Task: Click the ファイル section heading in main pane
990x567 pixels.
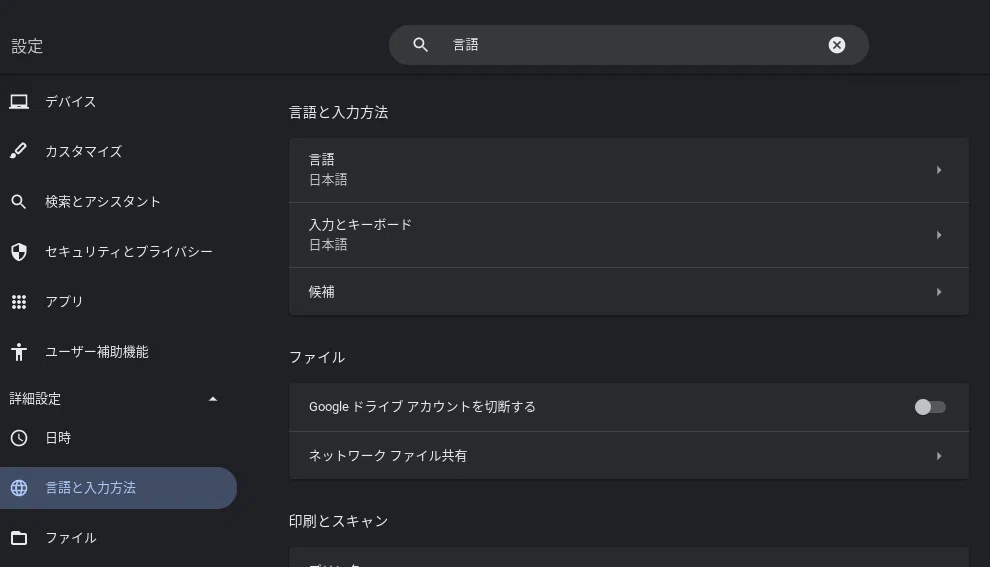Action: coord(317,357)
